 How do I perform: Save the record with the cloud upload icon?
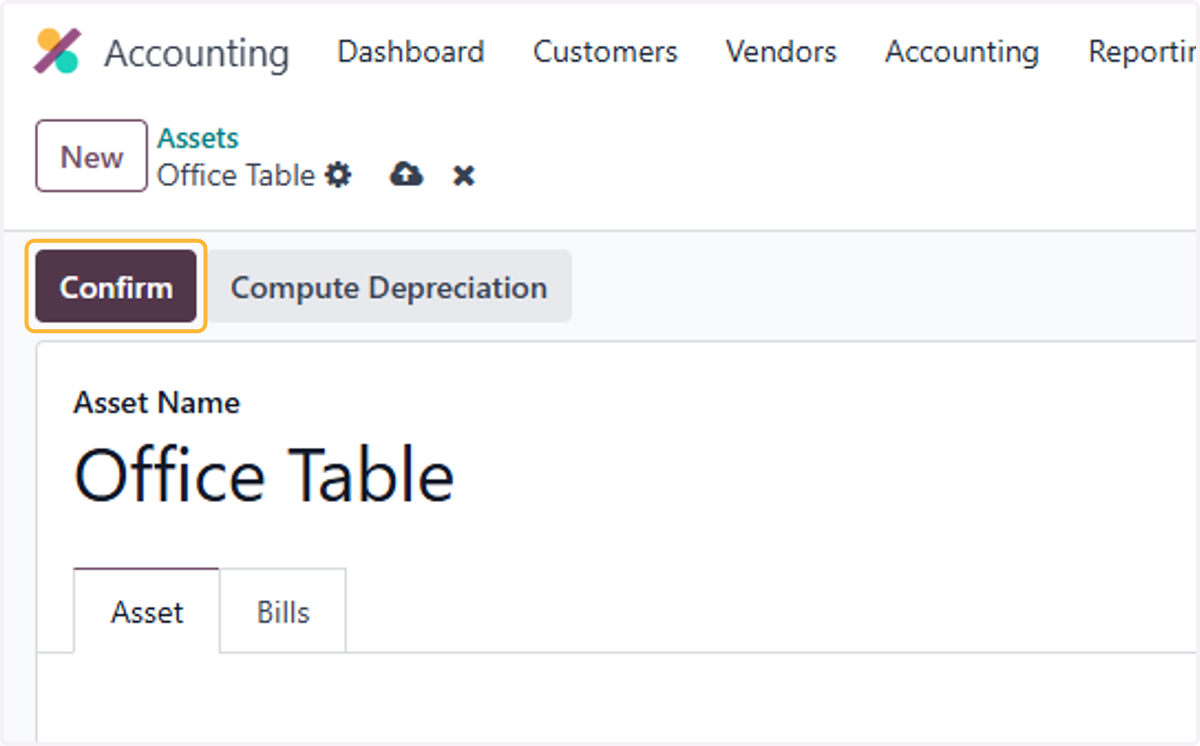point(406,175)
